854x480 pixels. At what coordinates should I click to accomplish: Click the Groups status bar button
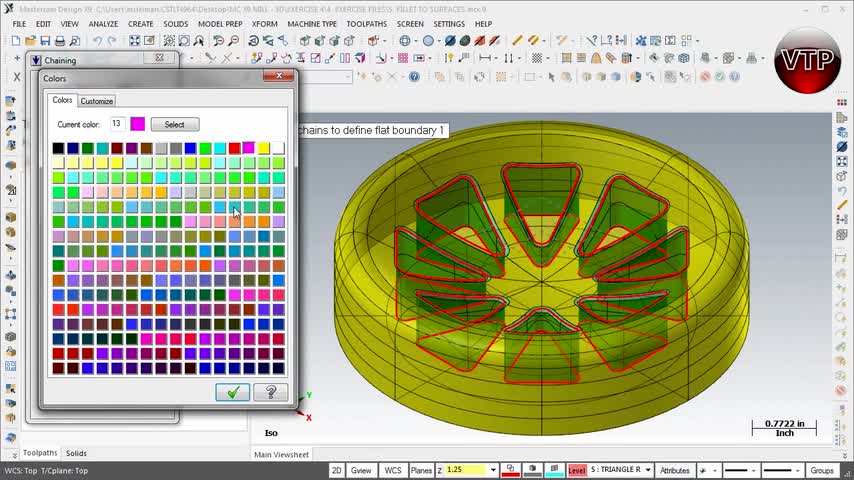point(822,470)
